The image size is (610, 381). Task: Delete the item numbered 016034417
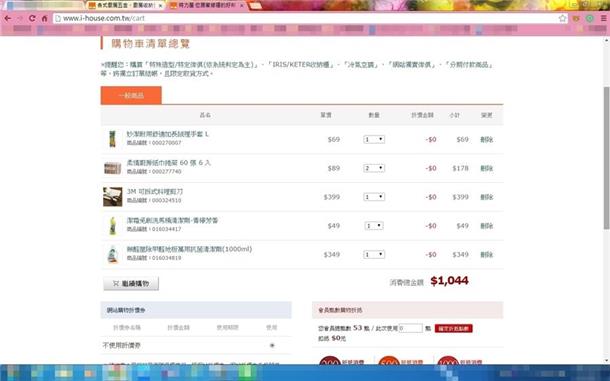point(487,226)
